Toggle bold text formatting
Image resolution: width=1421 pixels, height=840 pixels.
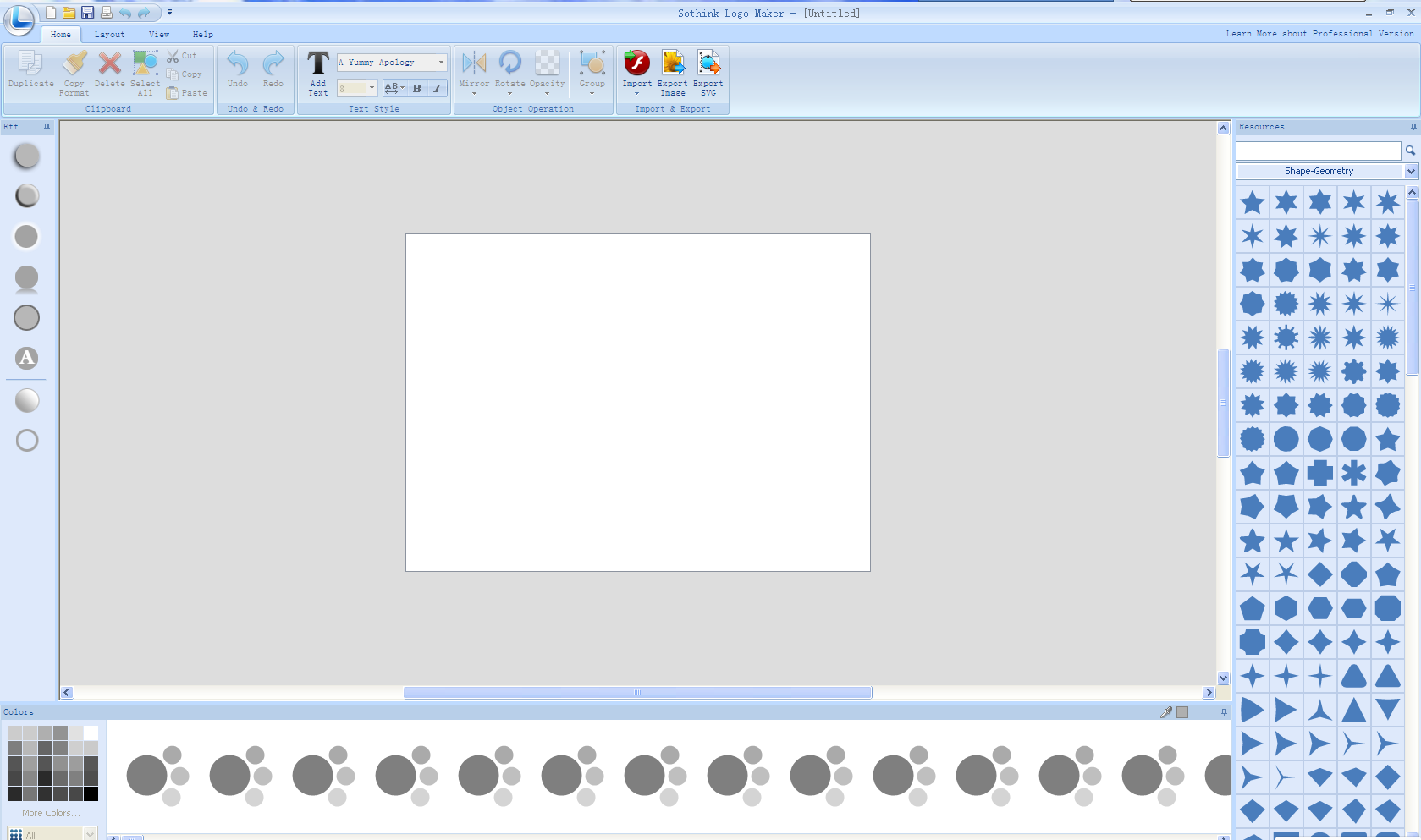coord(416,88)
